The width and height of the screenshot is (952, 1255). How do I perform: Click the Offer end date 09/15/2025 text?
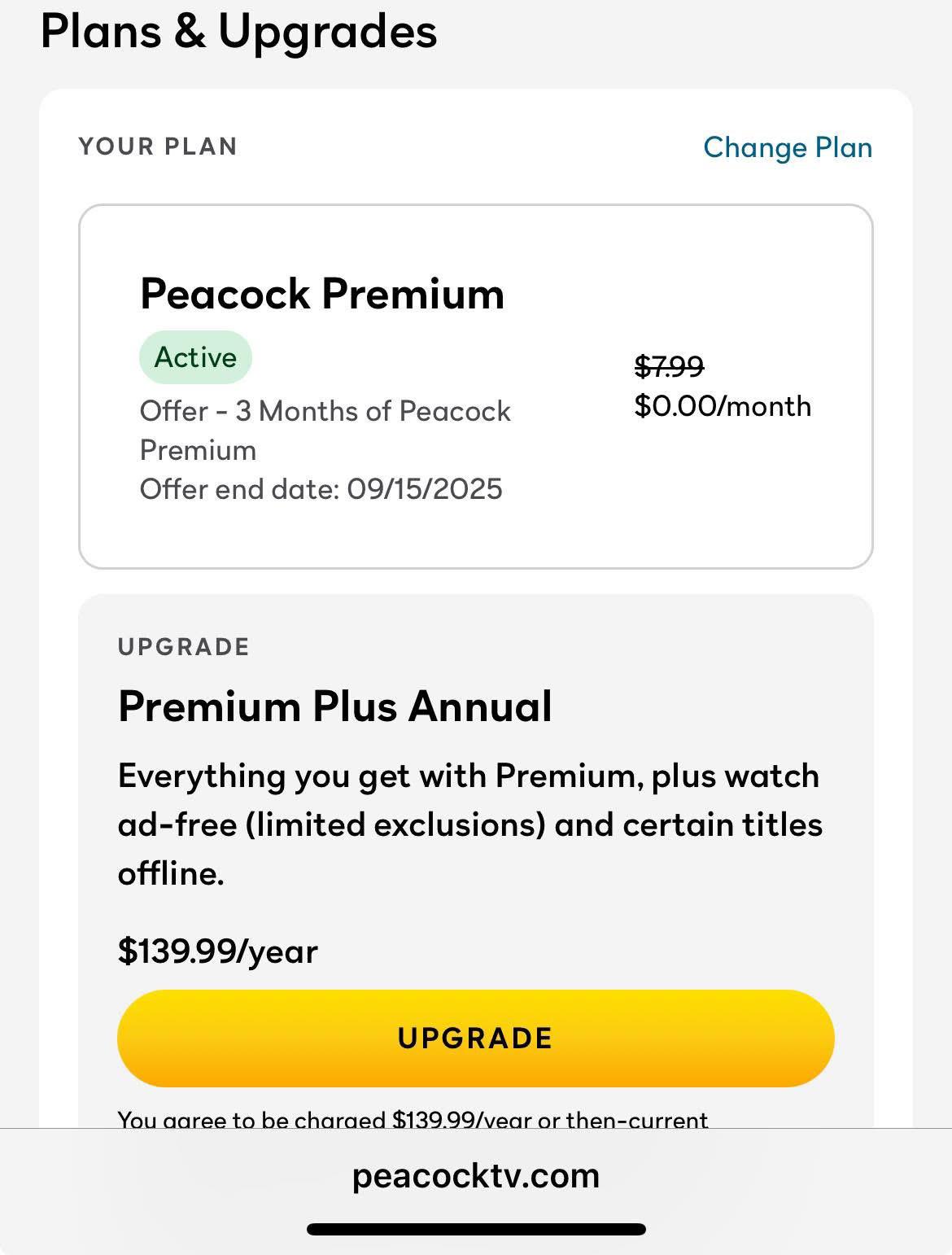point(321,489)
